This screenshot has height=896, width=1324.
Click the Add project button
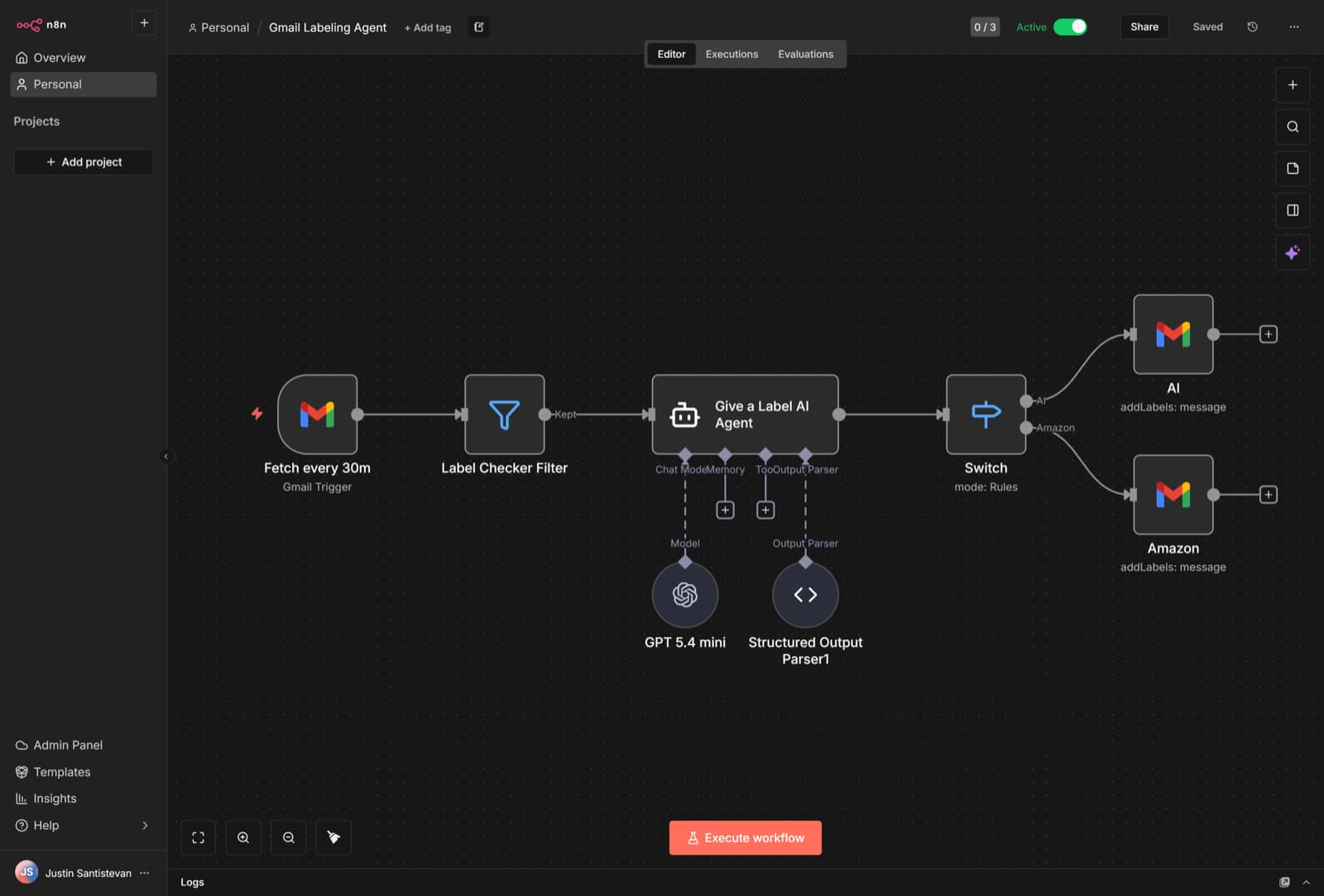coord(83,162)
